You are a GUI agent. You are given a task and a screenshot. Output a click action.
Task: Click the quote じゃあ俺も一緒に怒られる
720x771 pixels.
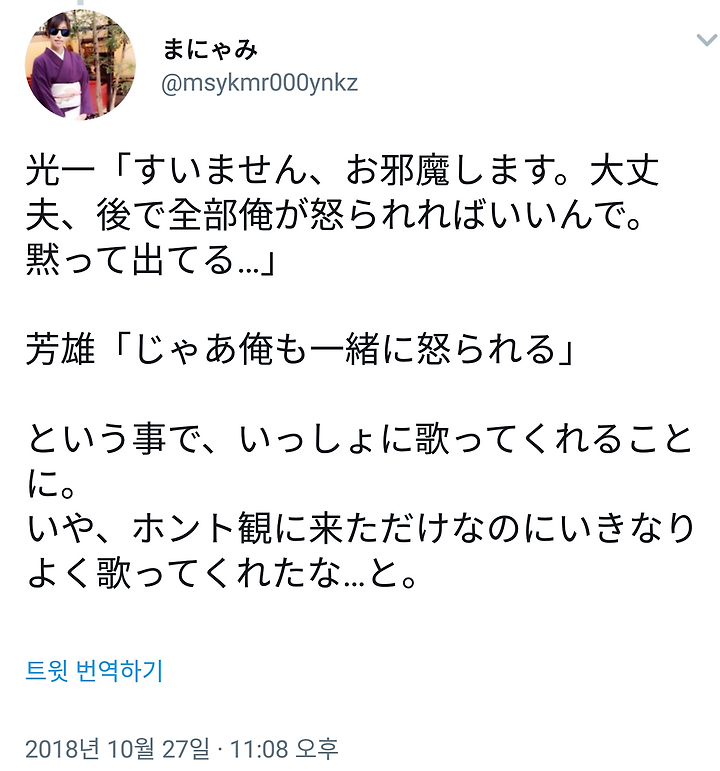[x=346, y=349]
